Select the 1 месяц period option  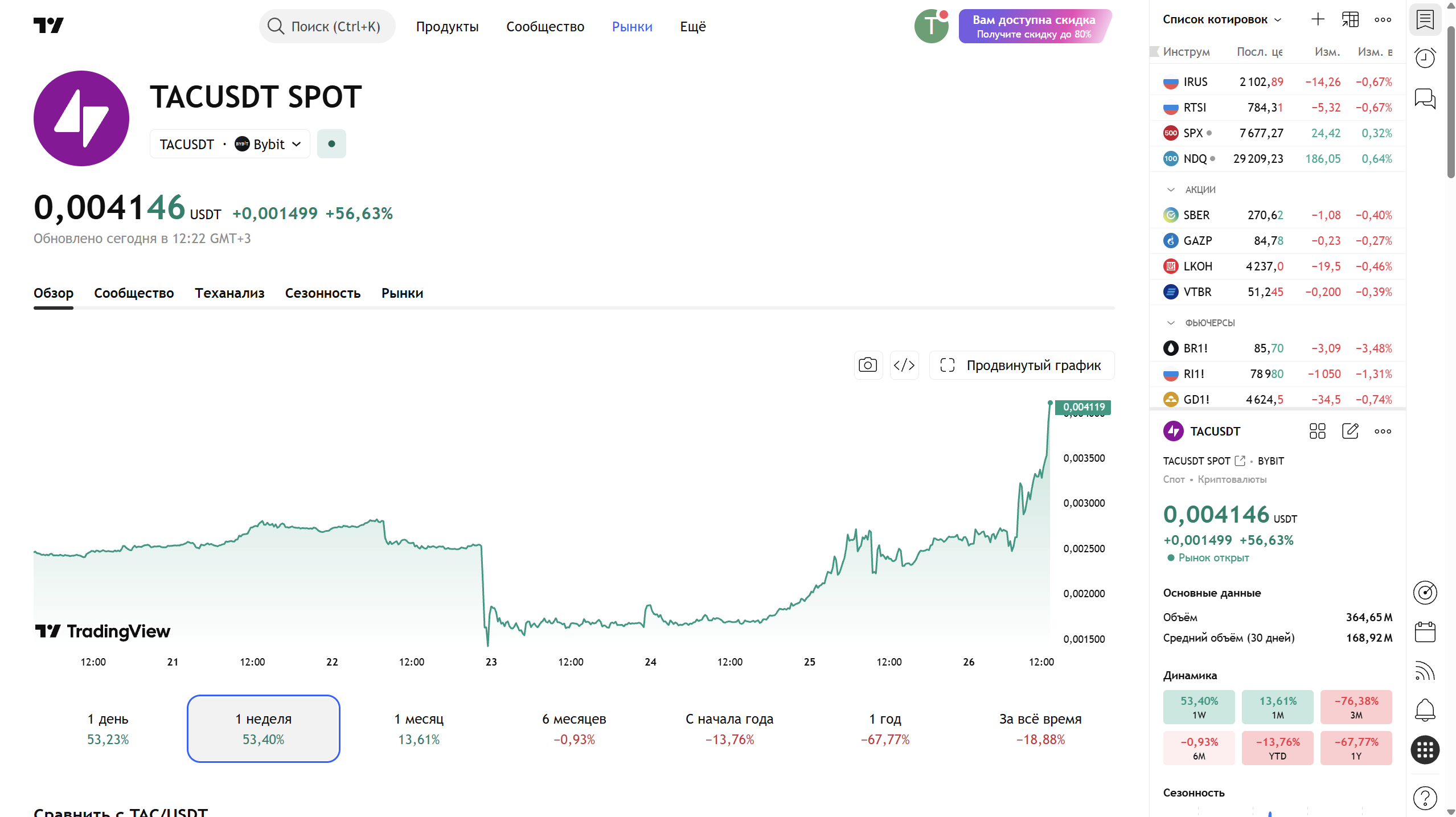[x=419, y=729]
